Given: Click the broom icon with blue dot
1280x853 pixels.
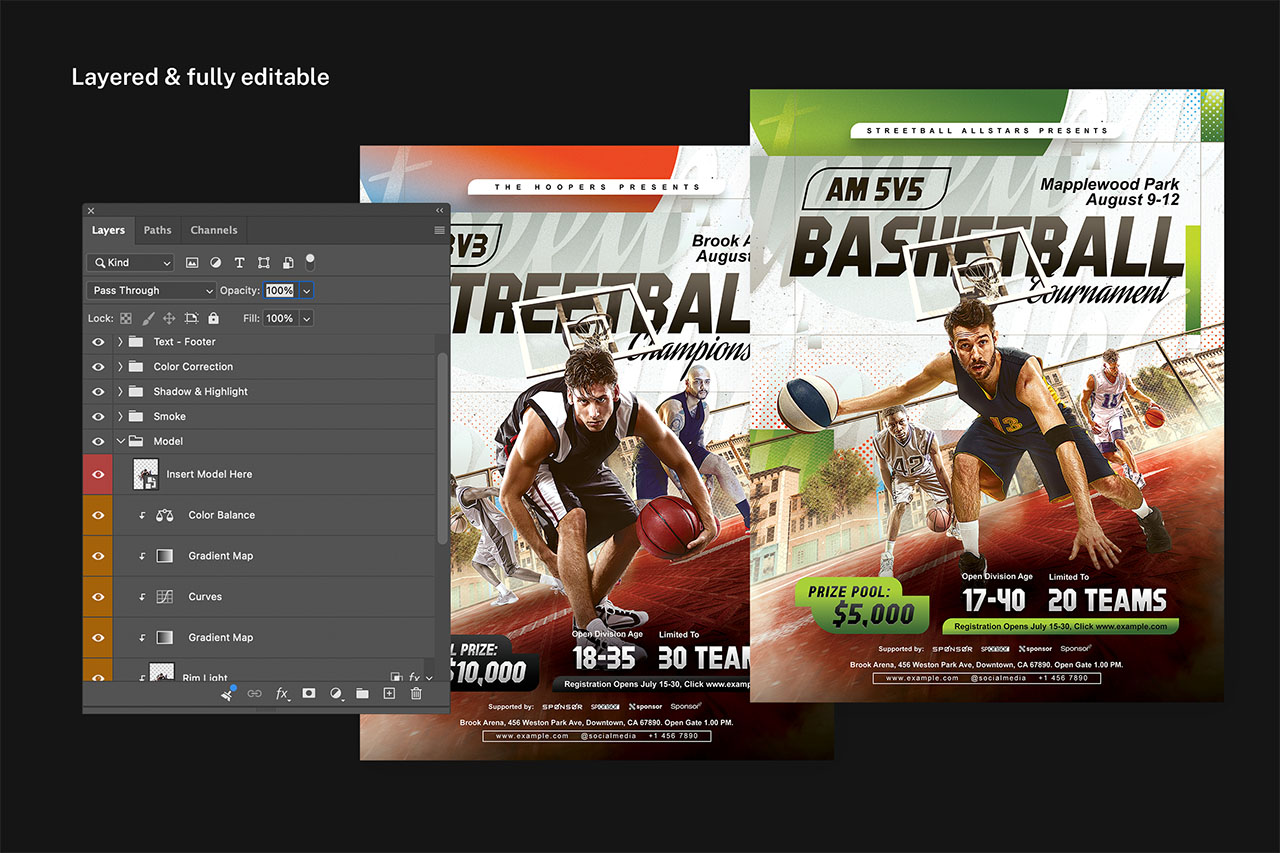Looking at the screenshot, I should (228, 693).
